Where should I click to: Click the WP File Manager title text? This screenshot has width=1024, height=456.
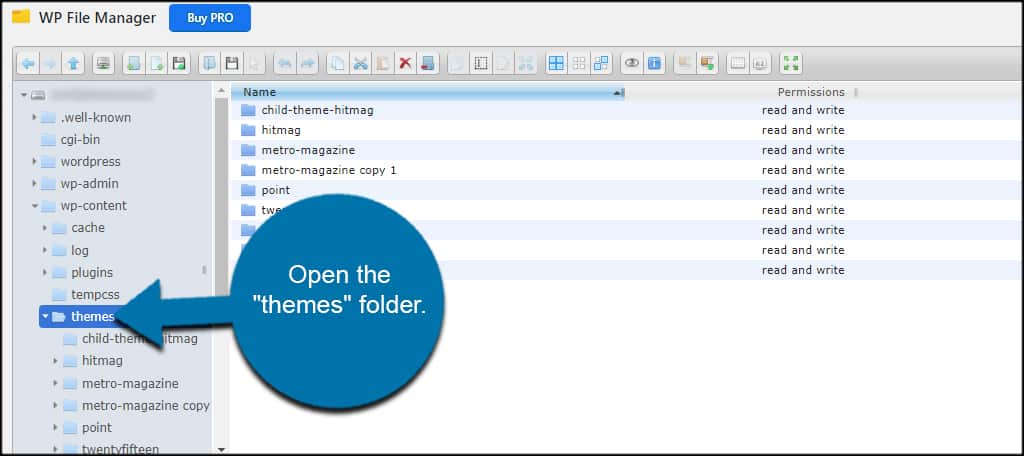(x=97, y=18)
